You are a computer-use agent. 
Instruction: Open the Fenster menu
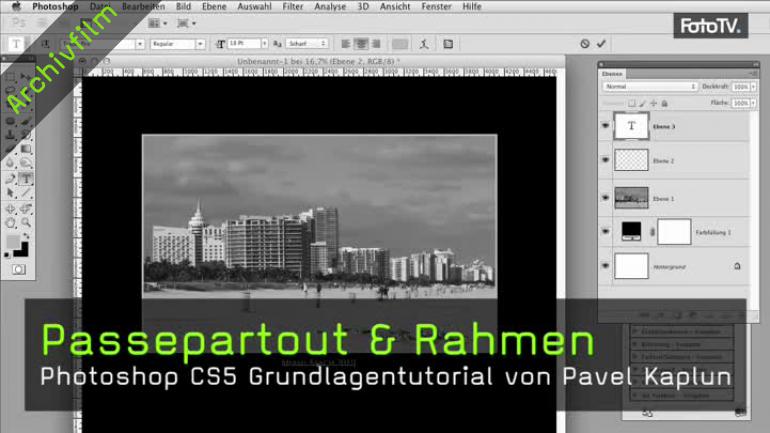pyautogui.click(x=436, y=6)
